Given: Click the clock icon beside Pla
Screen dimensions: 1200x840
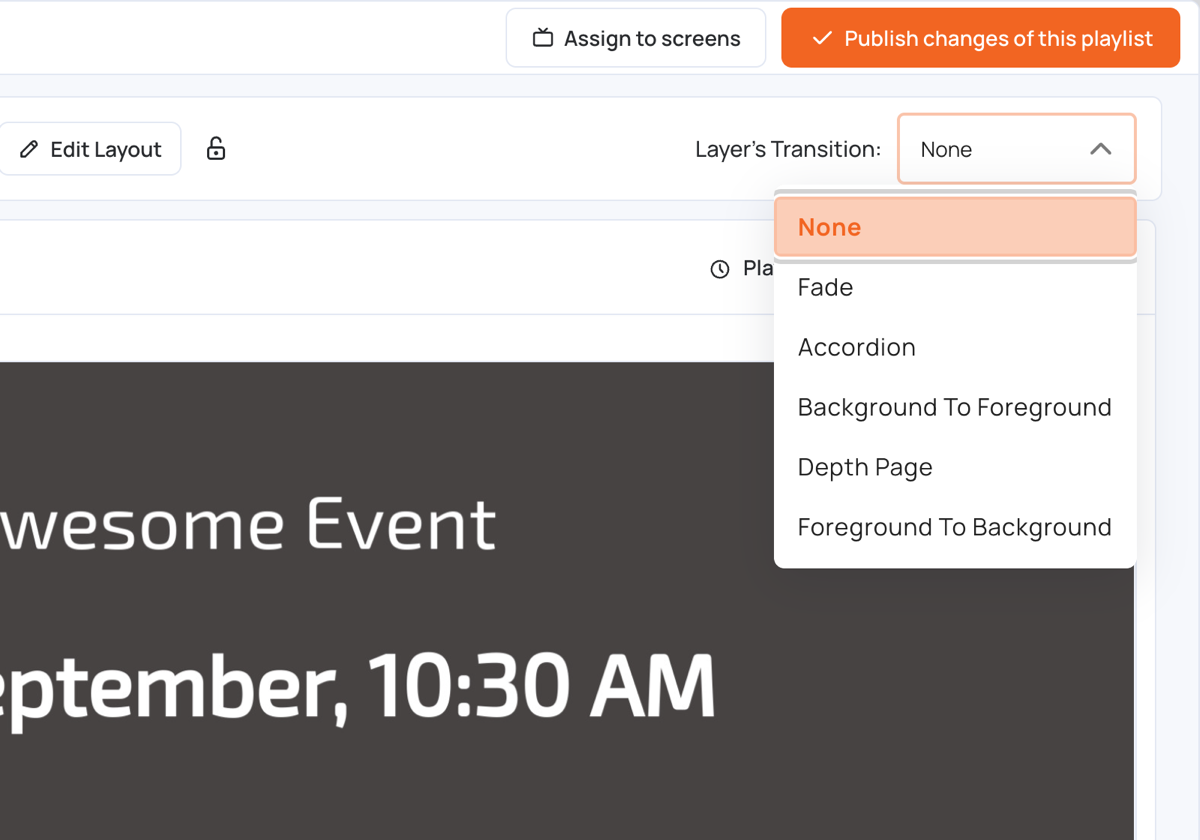Looking at the screenshot, I should click(720, 269).
